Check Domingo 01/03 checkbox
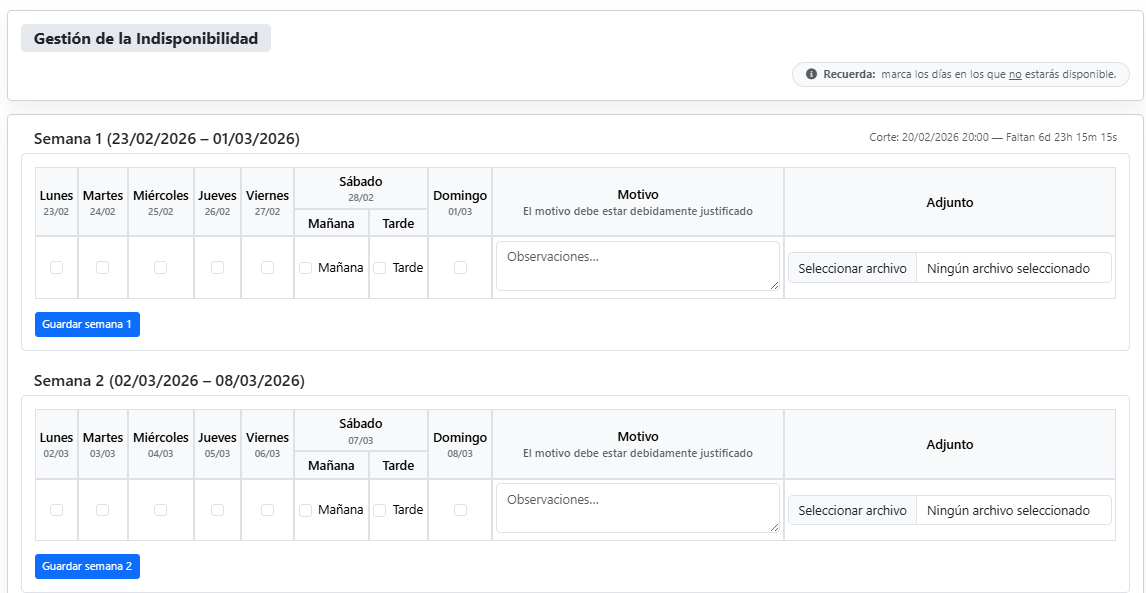Viewport: 1146px width, 593px height. [x=460, y=267]
